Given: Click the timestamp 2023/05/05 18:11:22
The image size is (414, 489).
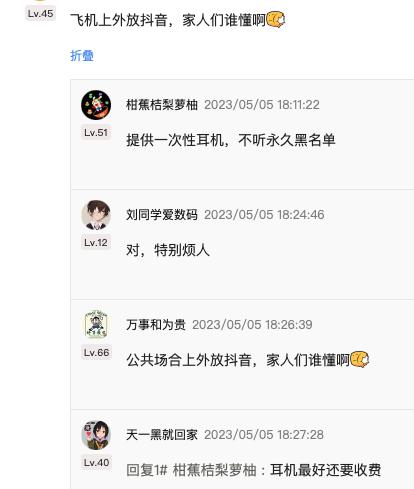Looking at the screenshot, I should (x=262, y=105).
